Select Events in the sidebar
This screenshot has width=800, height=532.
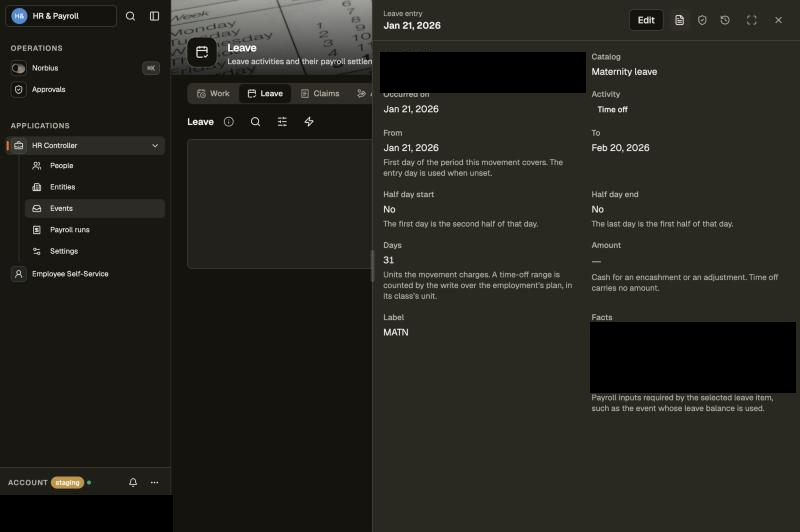point(95,208)
